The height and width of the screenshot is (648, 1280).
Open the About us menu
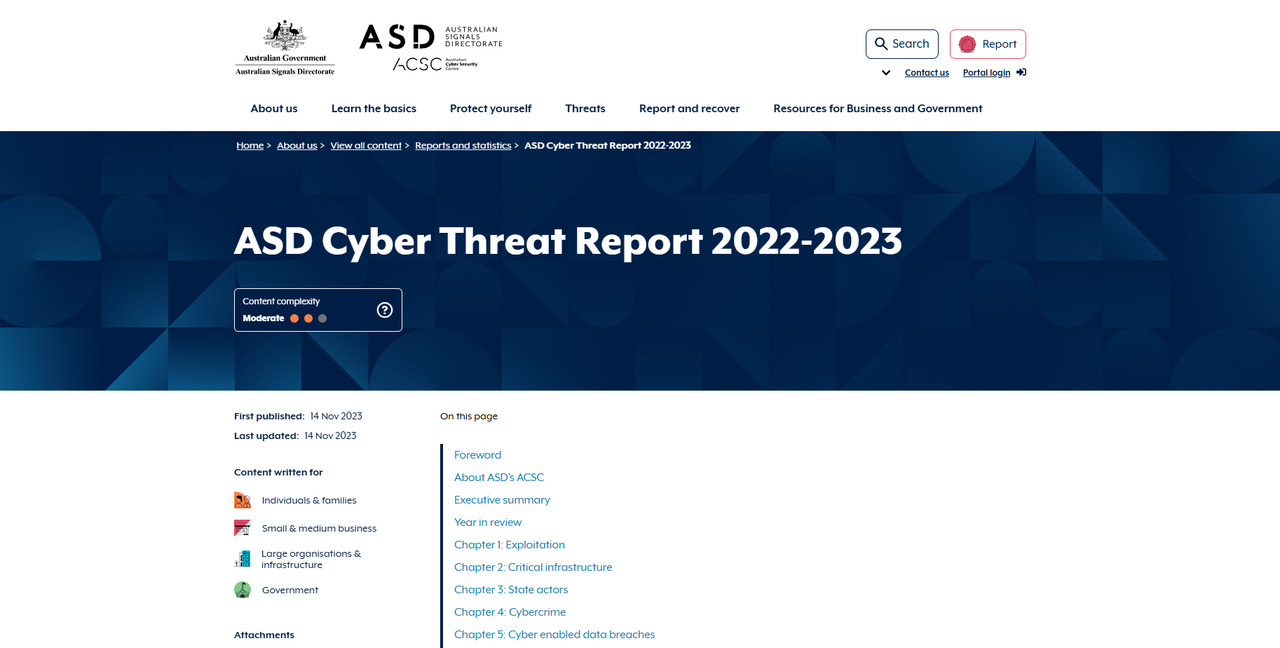click(274, 108)
